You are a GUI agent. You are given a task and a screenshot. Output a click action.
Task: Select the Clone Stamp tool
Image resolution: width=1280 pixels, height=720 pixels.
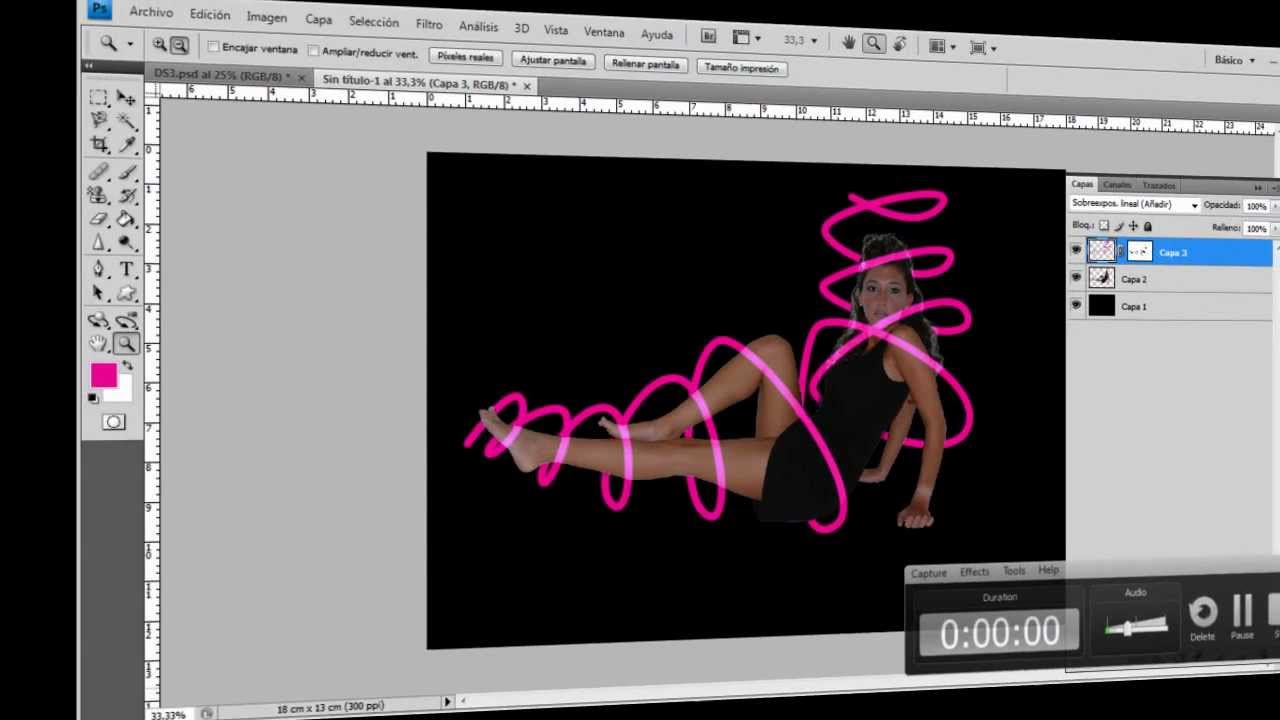coord(98,195)
